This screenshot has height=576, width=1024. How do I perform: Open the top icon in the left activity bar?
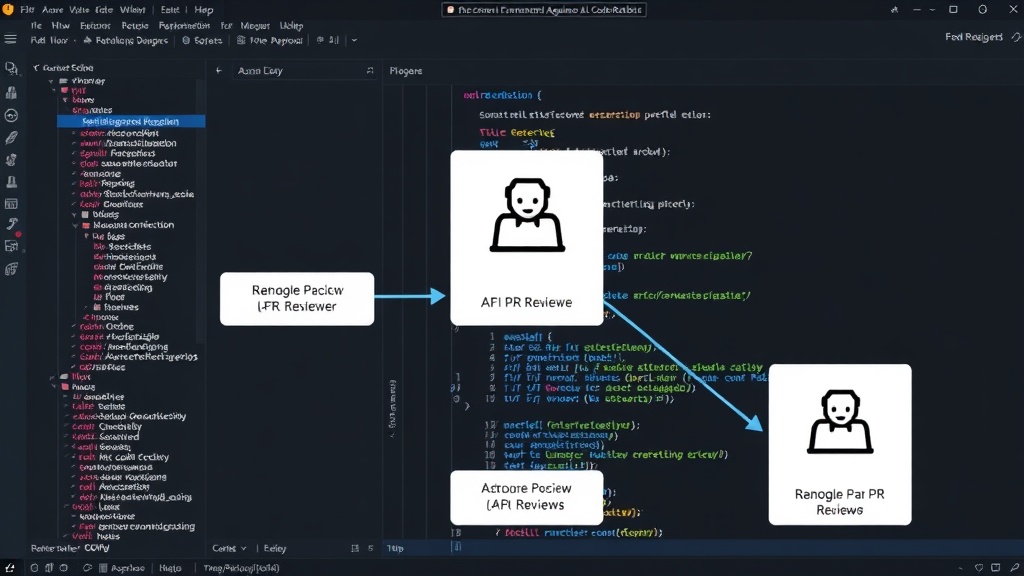[11, 68]
